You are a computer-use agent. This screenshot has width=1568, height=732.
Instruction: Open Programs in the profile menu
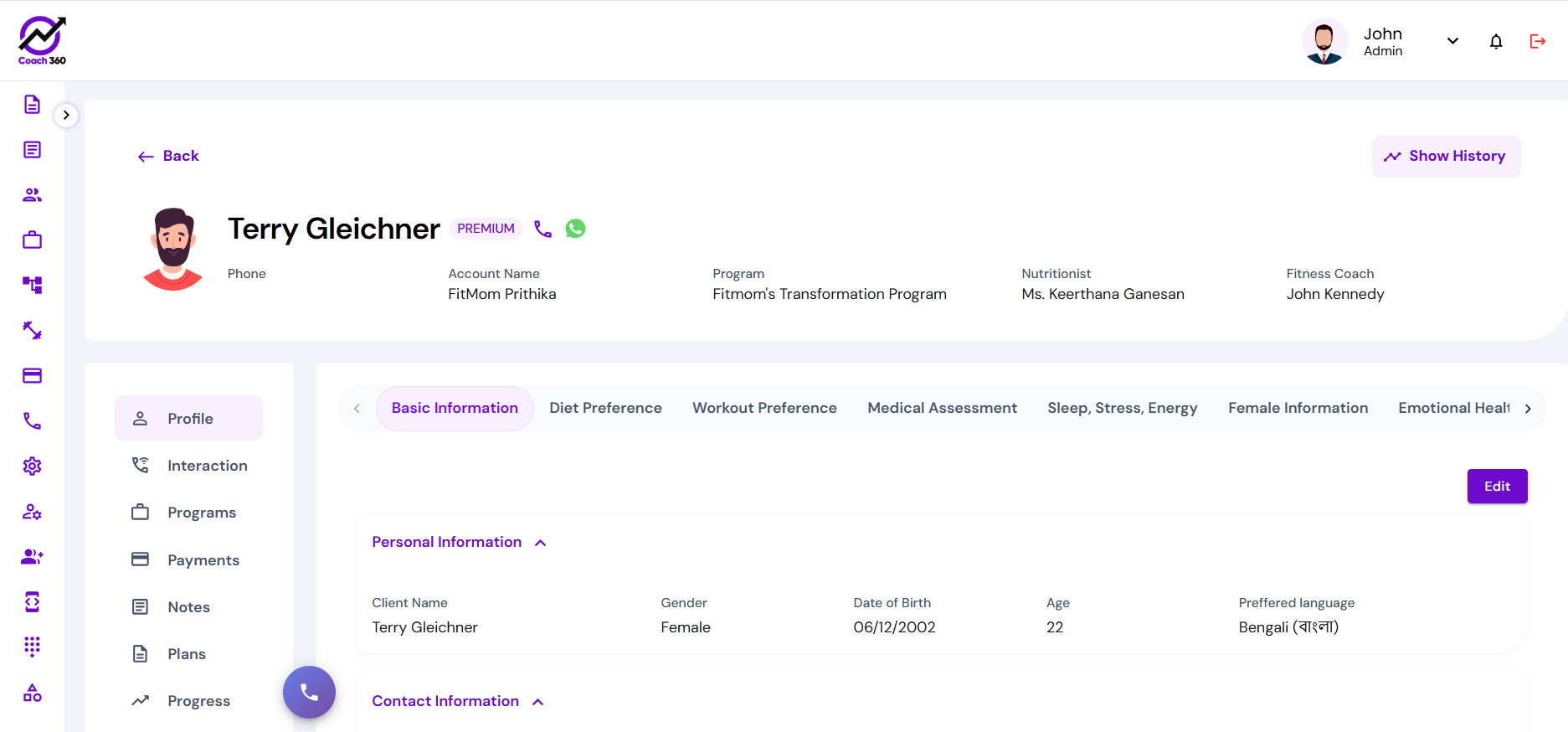pos(189,513)
